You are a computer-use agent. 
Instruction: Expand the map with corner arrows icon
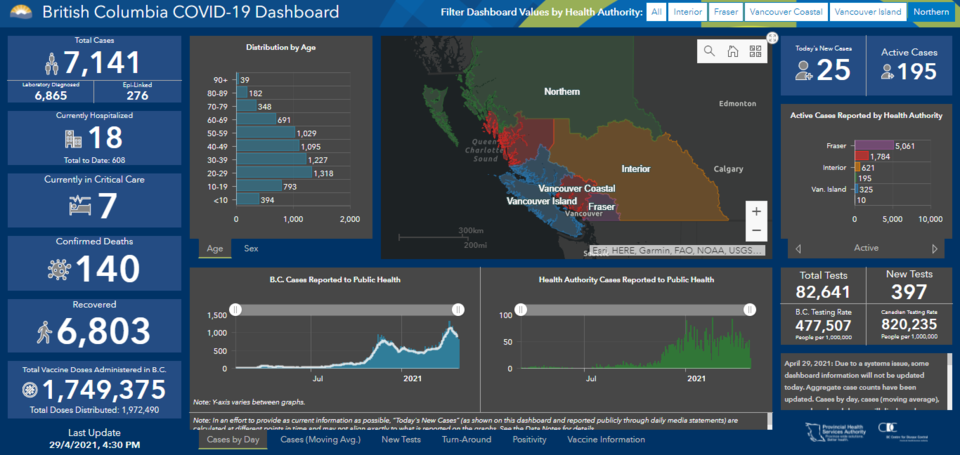pos(773,38)
